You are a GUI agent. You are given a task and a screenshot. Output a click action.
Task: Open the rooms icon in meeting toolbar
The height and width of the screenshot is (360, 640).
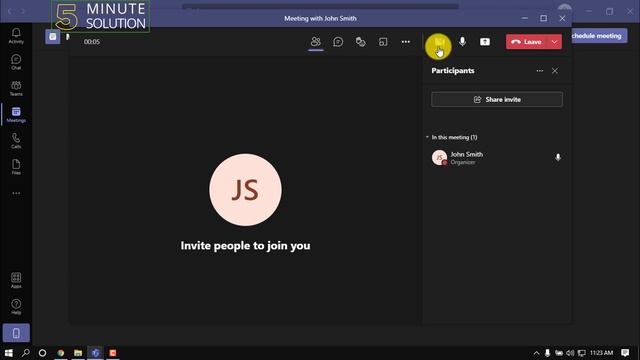point(383,42)
